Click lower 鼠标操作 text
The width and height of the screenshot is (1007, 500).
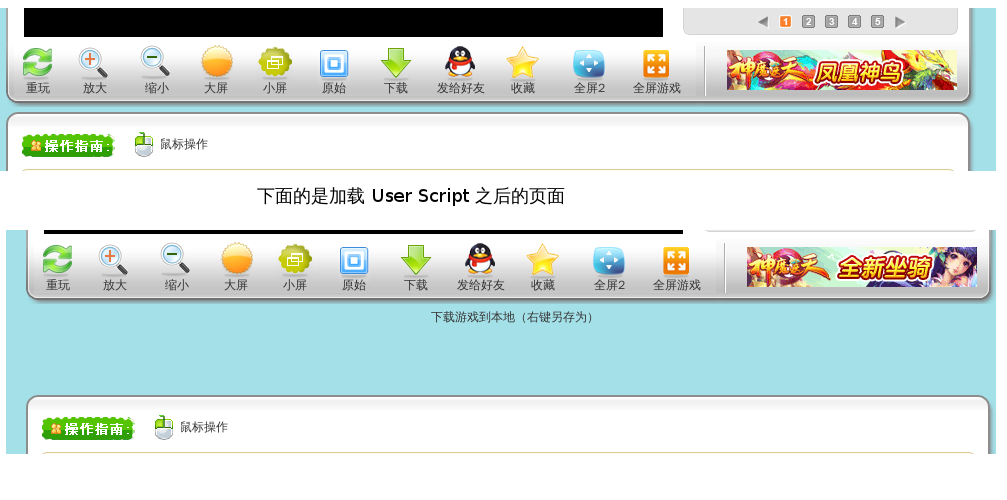204,427
